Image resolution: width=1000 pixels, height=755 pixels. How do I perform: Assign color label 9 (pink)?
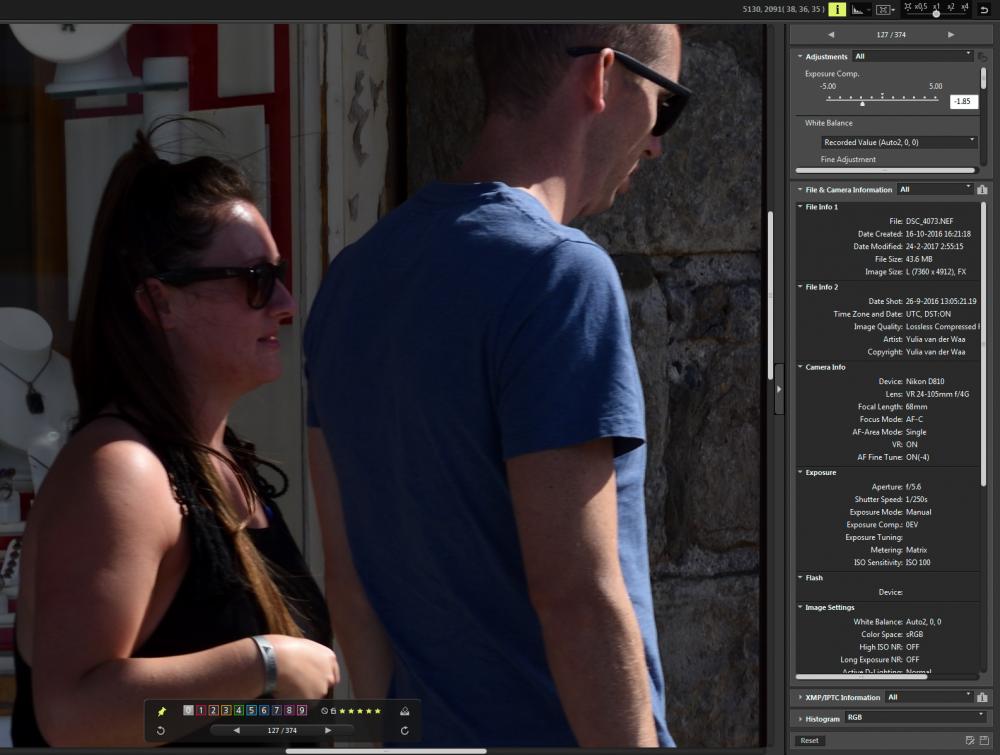point(302,710)
